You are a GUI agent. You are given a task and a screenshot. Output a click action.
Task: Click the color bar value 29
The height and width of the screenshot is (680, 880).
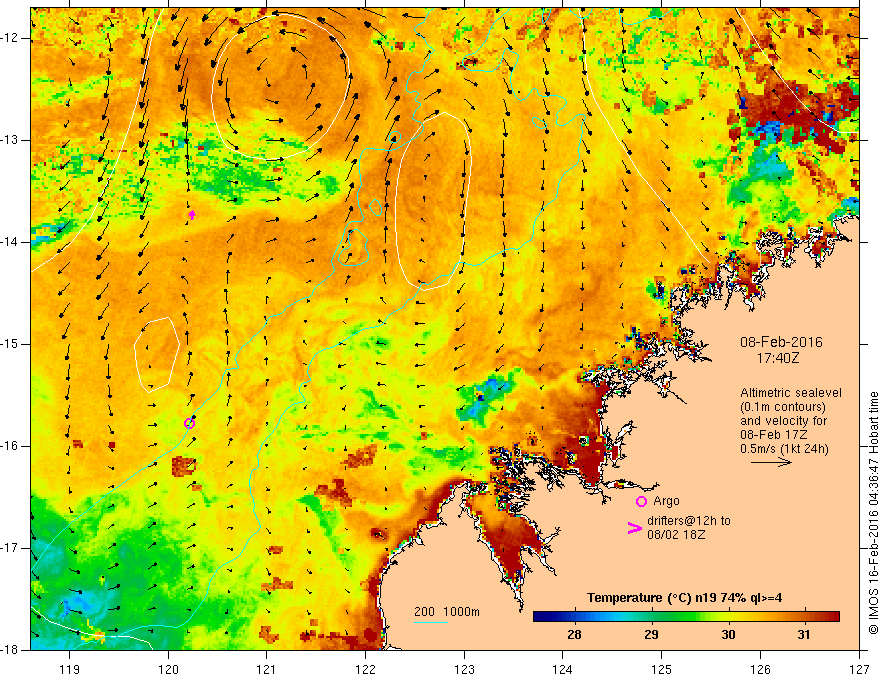point(651,635)
